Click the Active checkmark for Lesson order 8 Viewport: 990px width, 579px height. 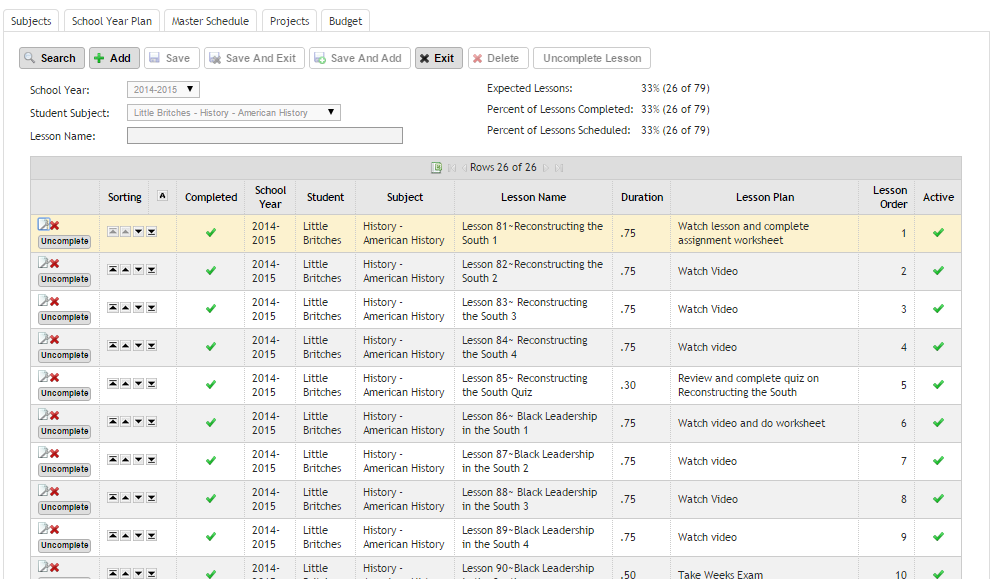pos(938,498)
